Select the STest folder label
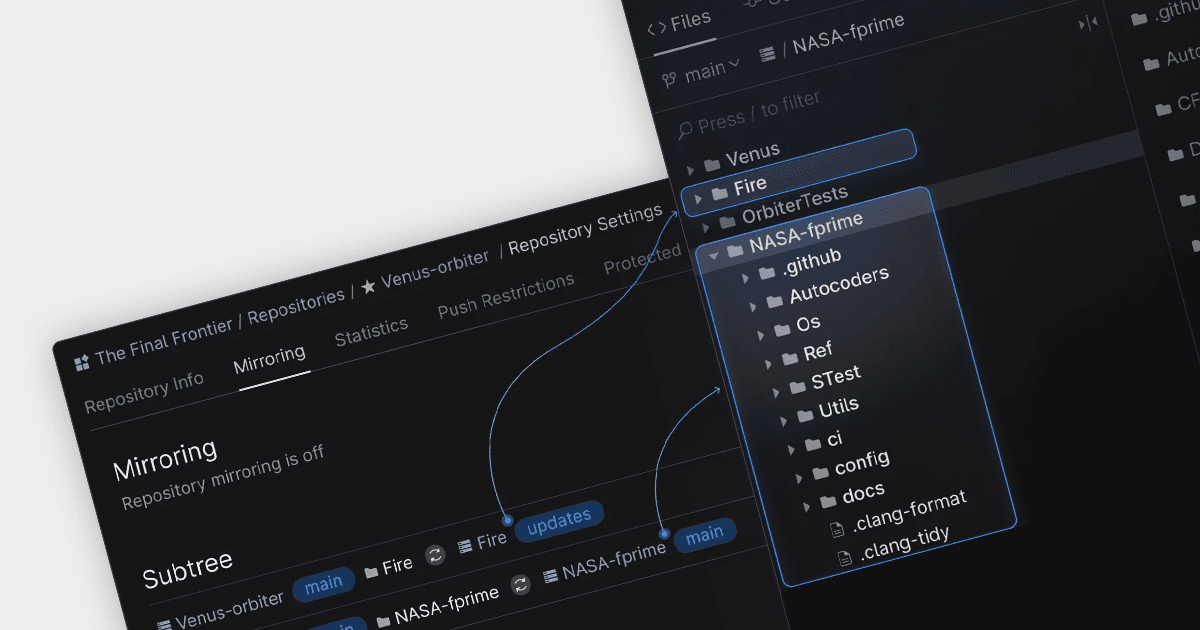Viewport: 1200px width, 630px height. point(836,378)
